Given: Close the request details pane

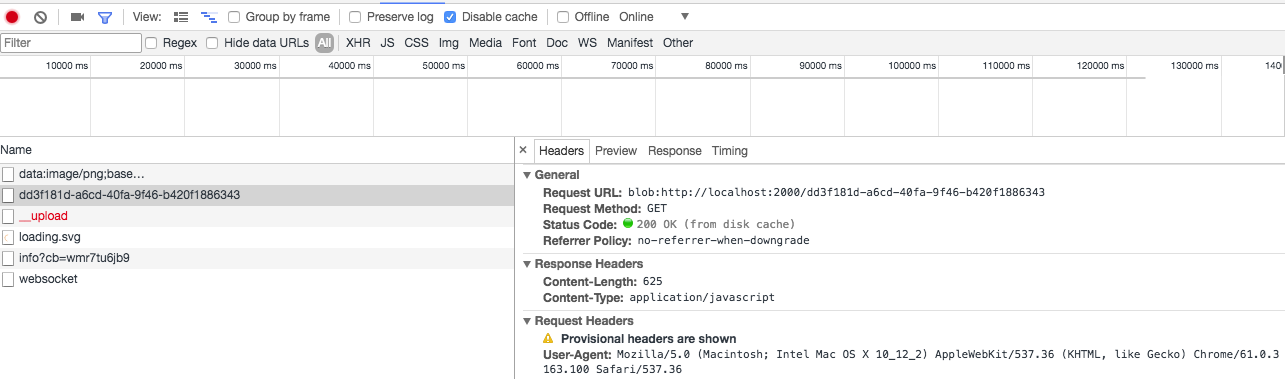Looking at the screenshot, I should coord(523,150).
